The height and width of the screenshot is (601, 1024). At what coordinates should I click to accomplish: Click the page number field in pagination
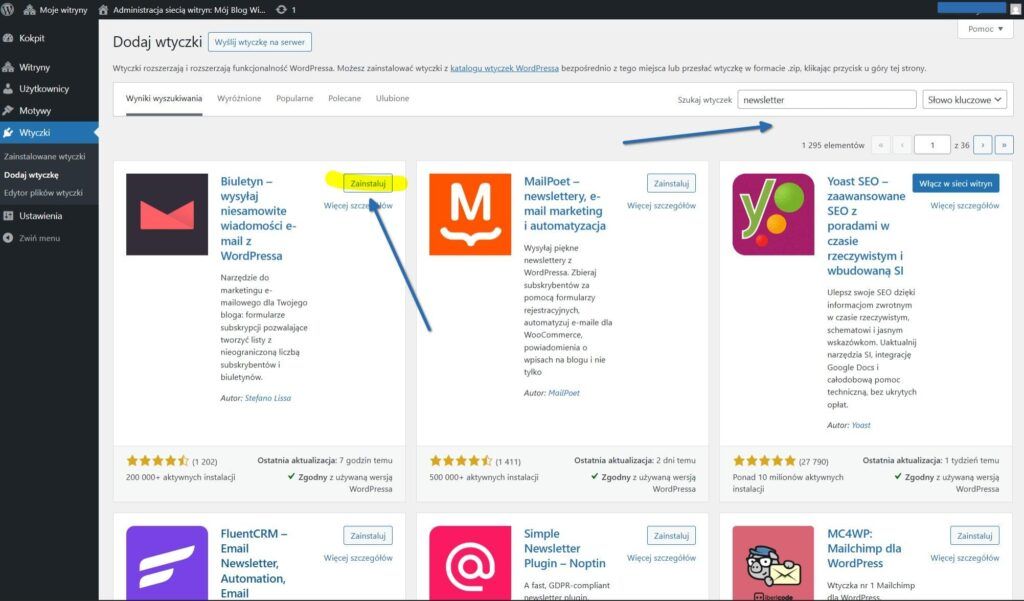tap(932, 144)
